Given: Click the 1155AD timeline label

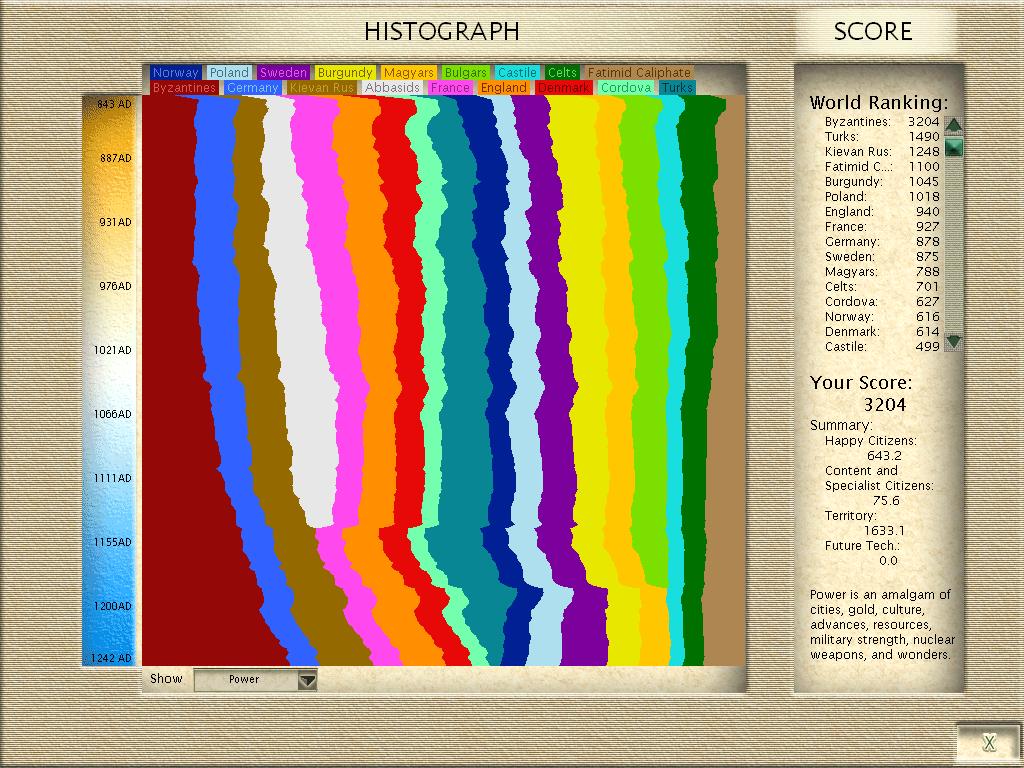Looking at the screenshot, I should pyautogui.click(x=112, y=542).
